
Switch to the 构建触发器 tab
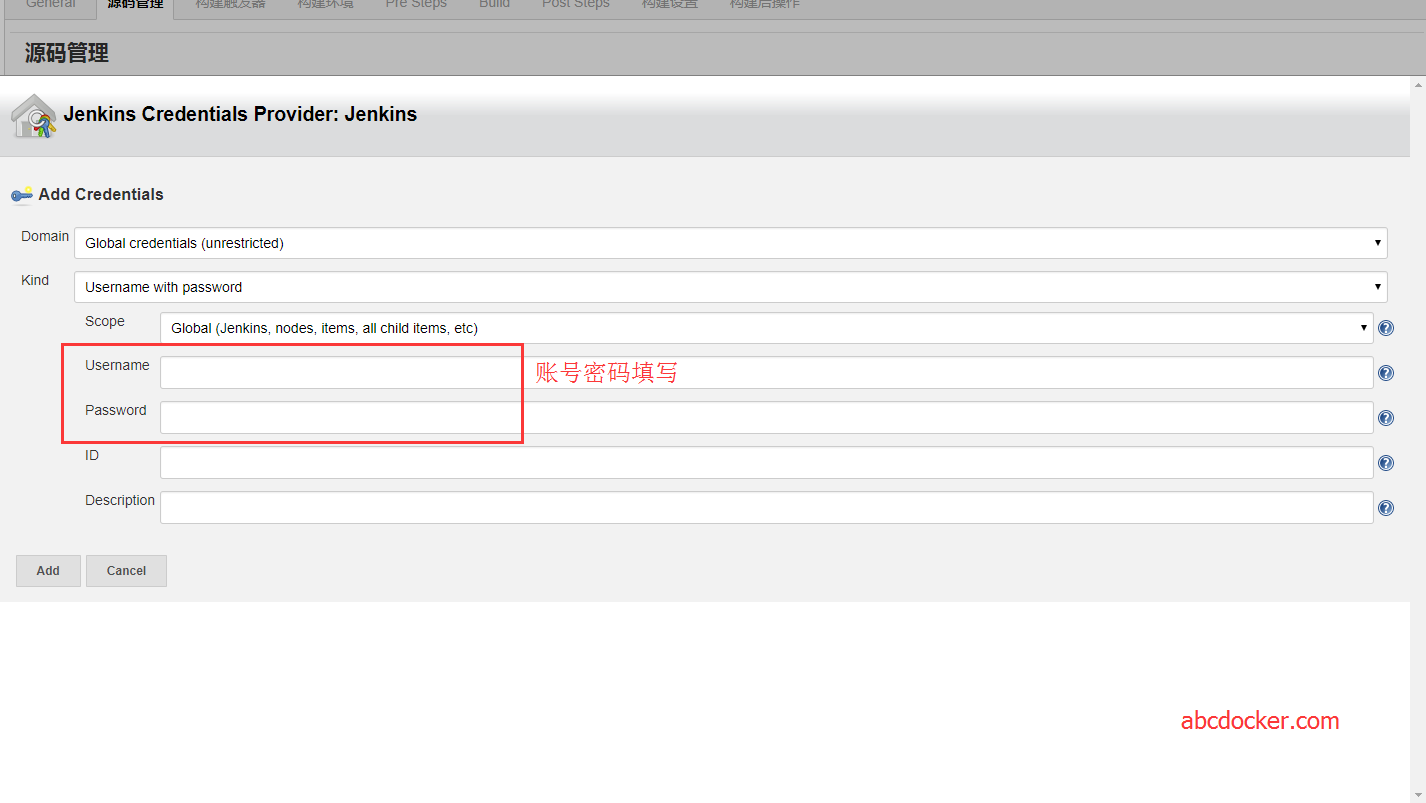coord(229,5)
